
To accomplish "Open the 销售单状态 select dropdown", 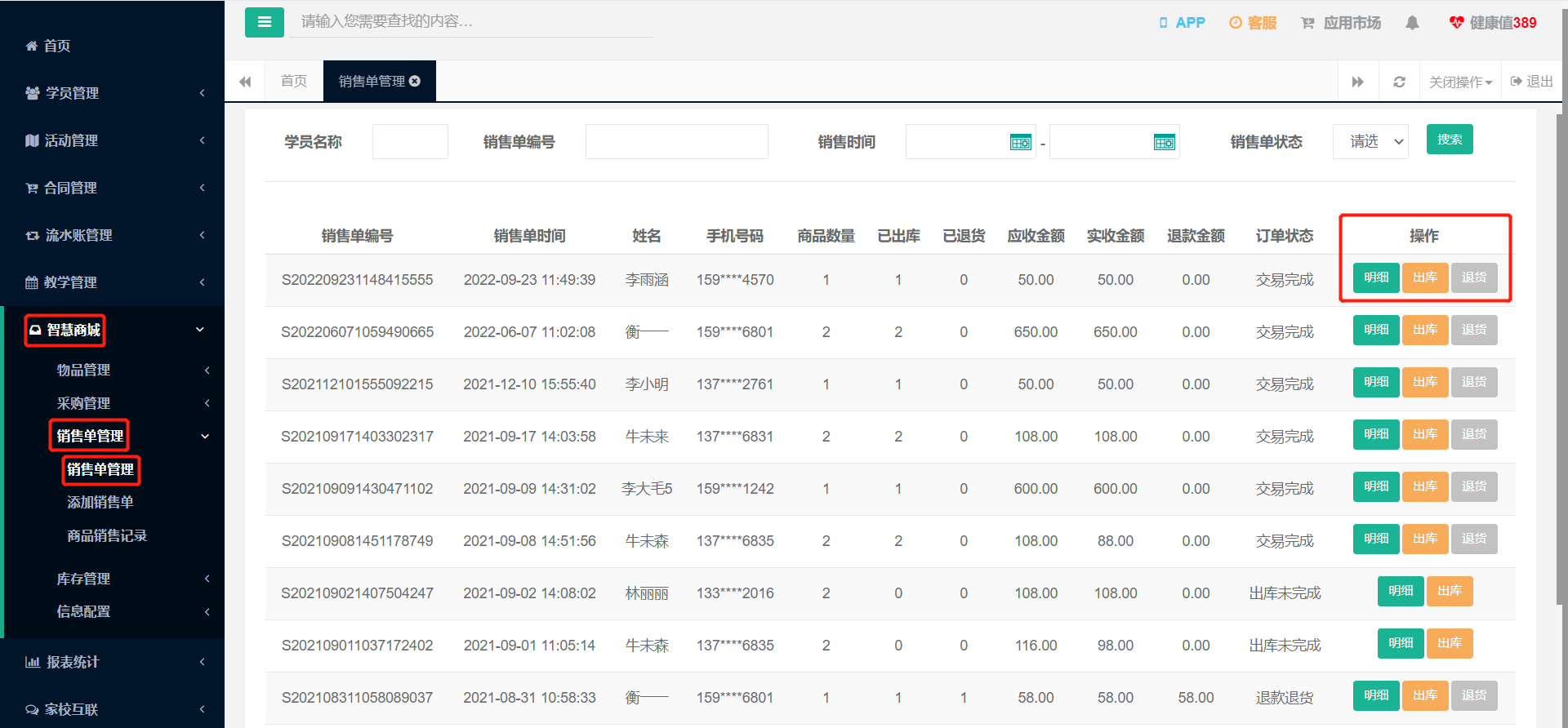I will click(x=1370, y=141).
